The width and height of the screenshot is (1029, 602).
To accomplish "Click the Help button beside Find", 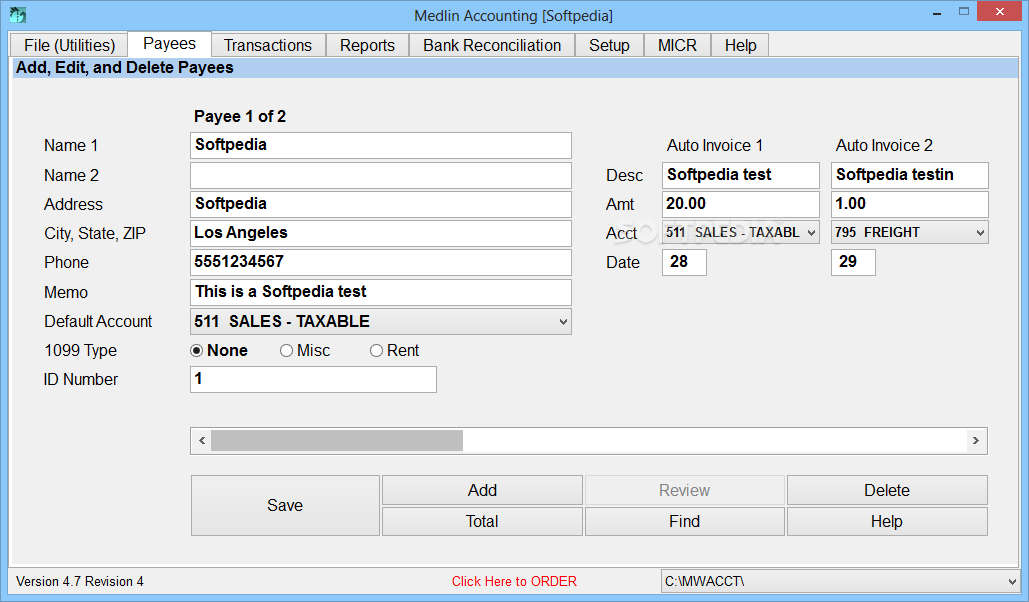I will 887,521.
